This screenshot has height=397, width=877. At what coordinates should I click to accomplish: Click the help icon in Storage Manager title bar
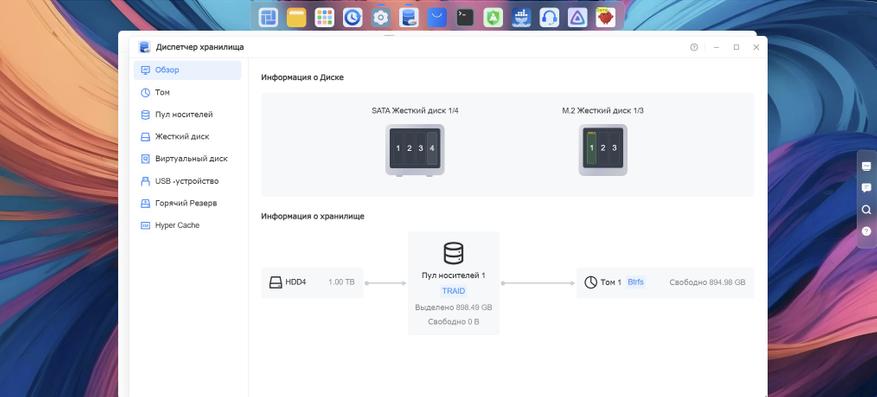tap(694, 48)
